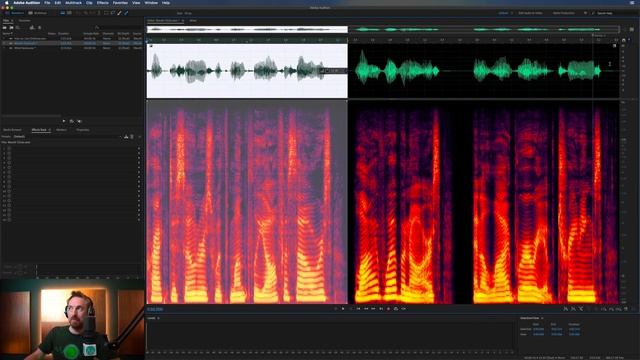640x360 pixels.
Task: Open the effect list arrow for slot 6
Action: [x=139, y=172]
